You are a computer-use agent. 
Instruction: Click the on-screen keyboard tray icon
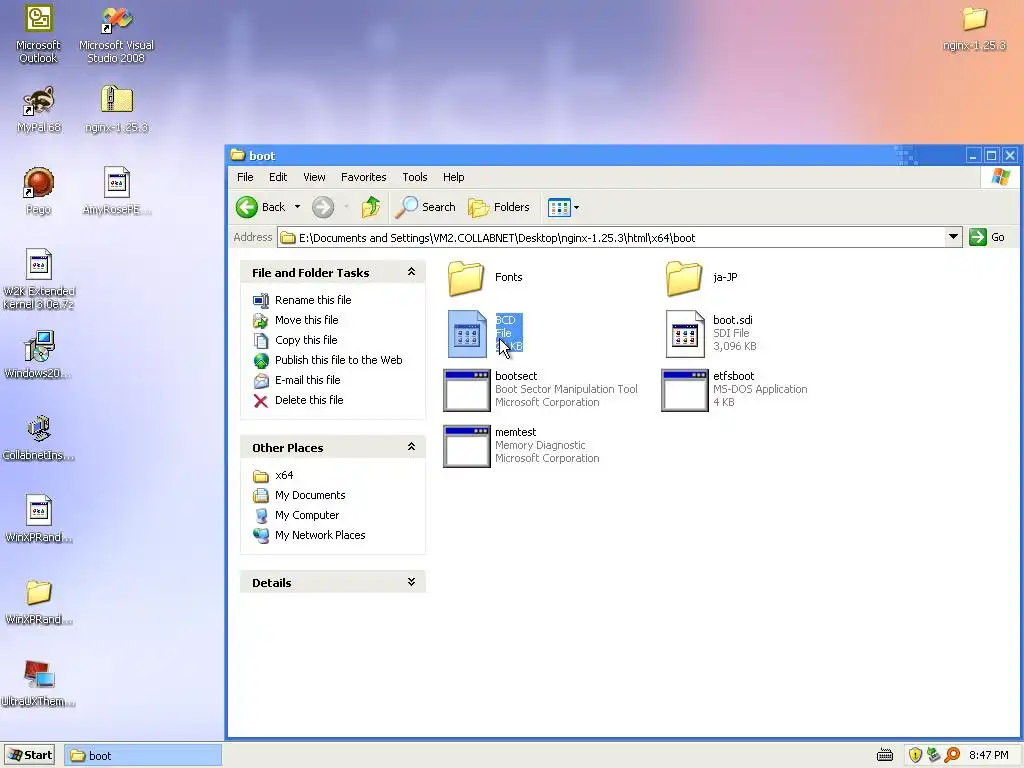tap(885, 755)
